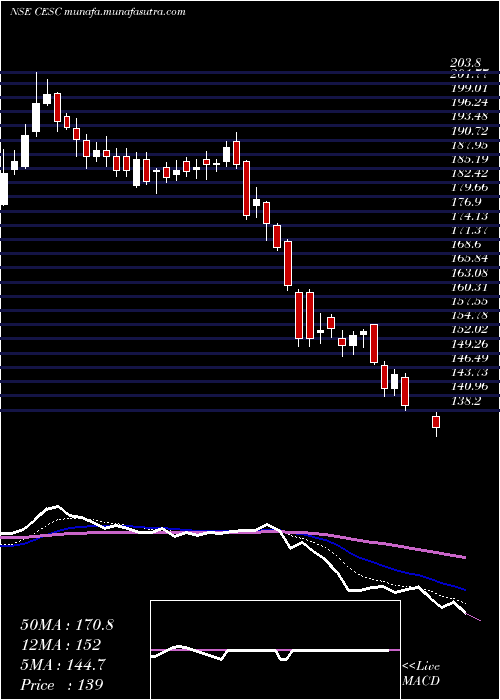500x700 pixels.
Task: Click the 143.73 price axis label
Action: 469,372
